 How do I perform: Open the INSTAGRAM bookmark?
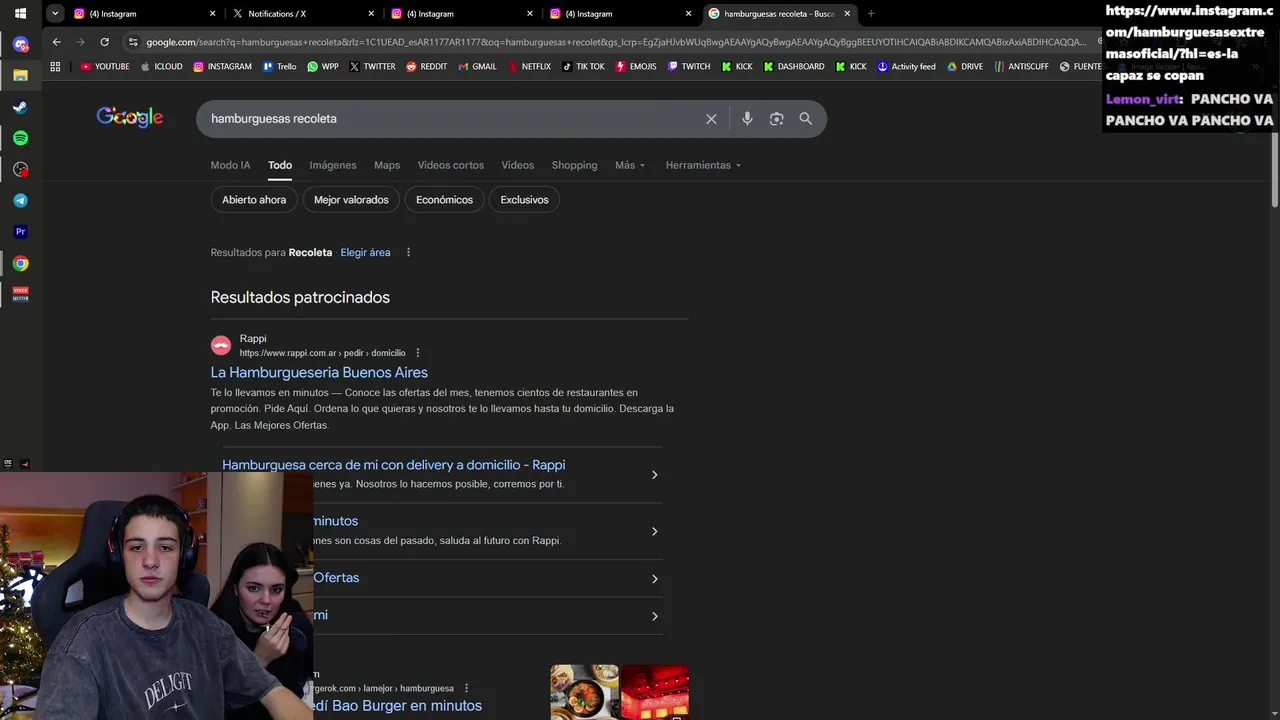pos(222,67)
